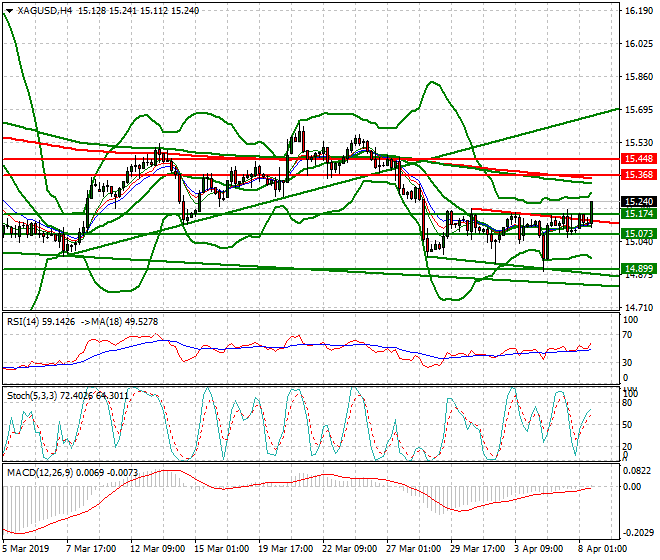Click the RSI scale value 30
The height and width of the screenshot is (560, 660).
627,363
